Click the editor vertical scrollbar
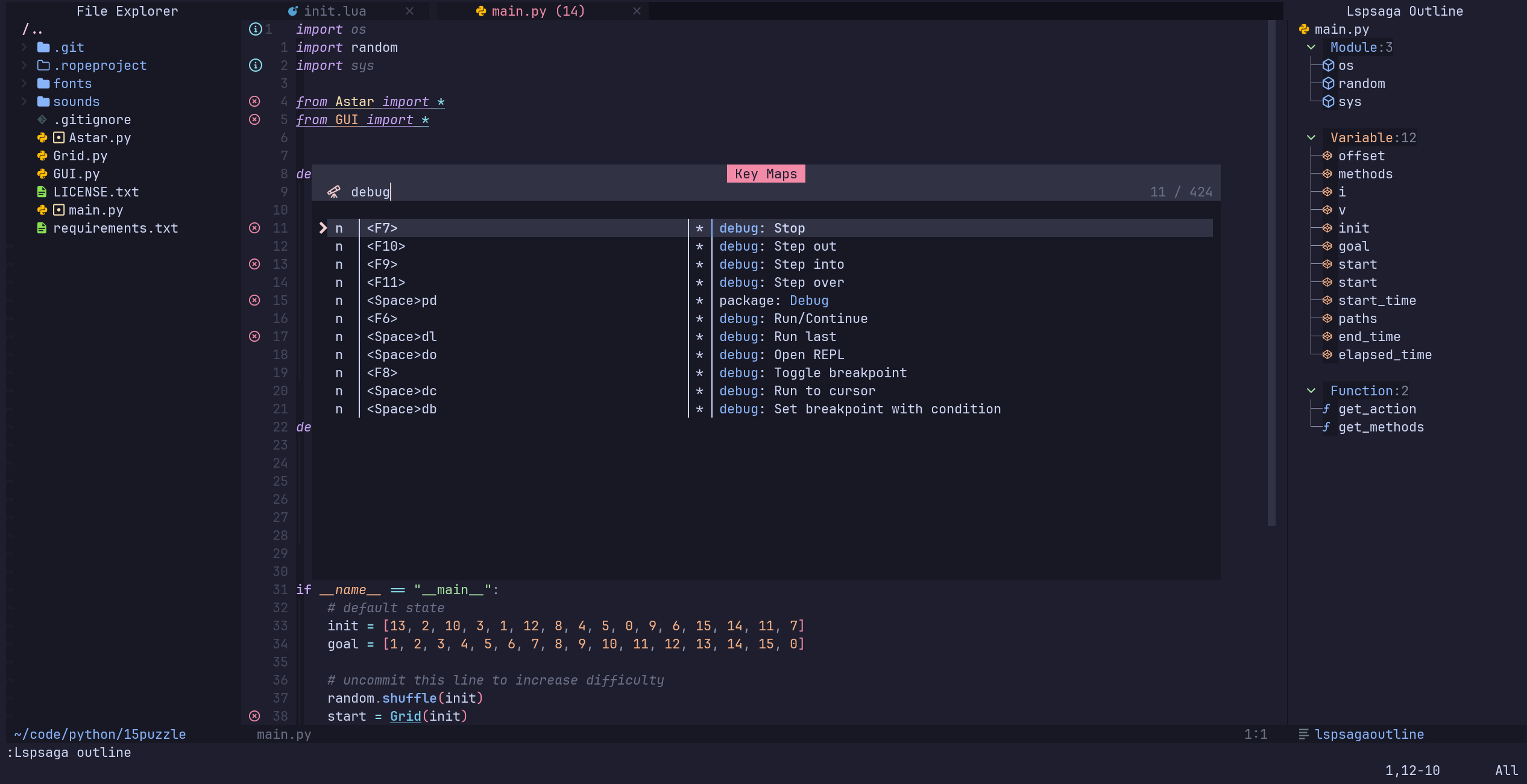The height and width of the screenshot is (784, 1527). click(1271, 271)
